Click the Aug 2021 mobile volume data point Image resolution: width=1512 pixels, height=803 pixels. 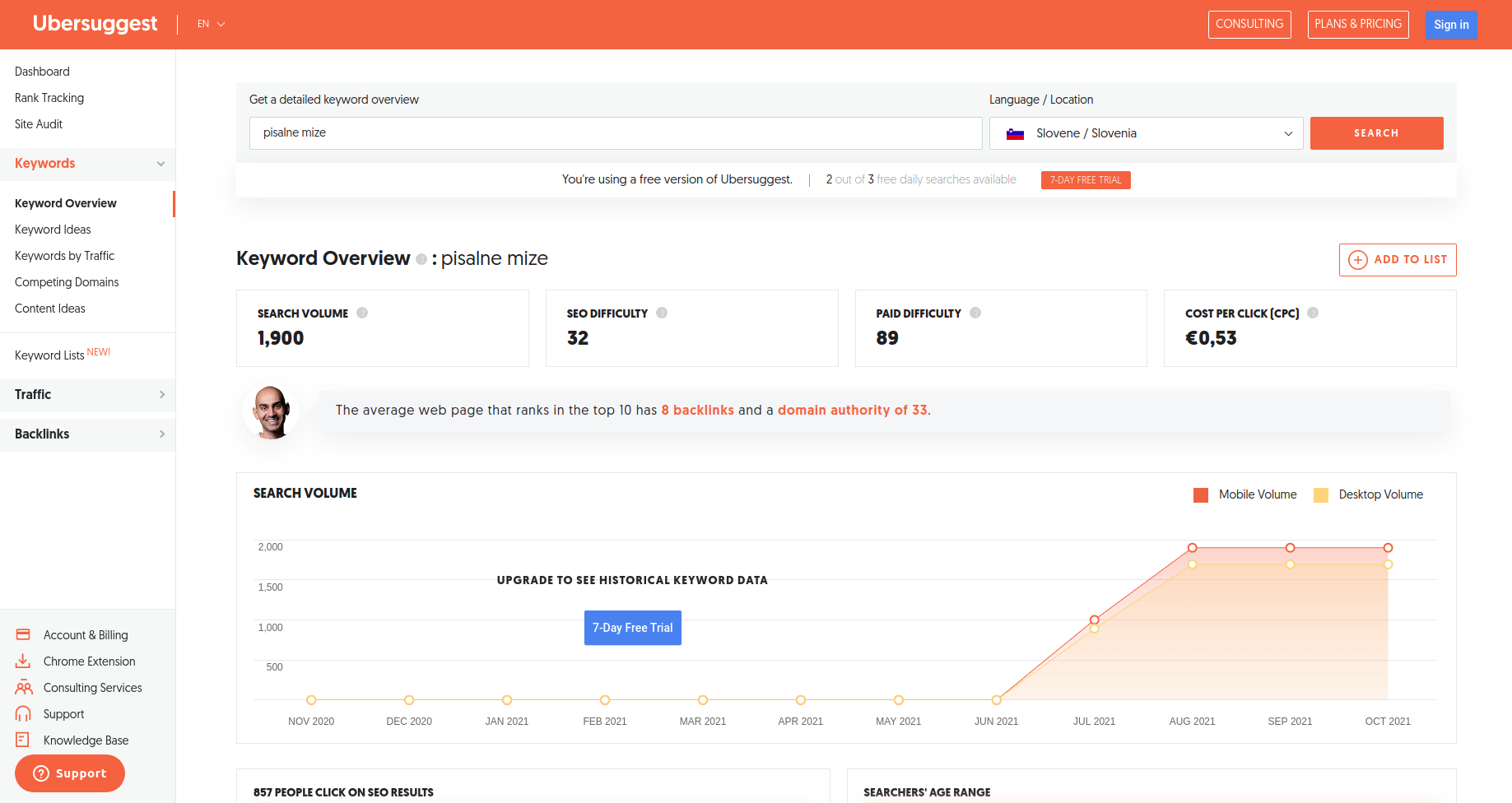pos(1192,548)
